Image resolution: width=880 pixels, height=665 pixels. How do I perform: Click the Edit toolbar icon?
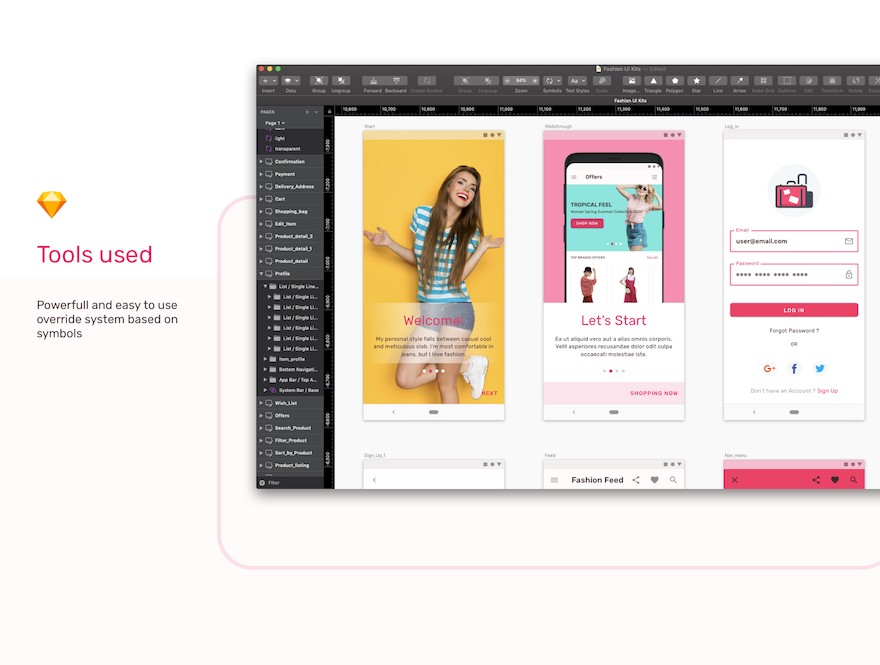pyautogui.click(x=809, y=81)
